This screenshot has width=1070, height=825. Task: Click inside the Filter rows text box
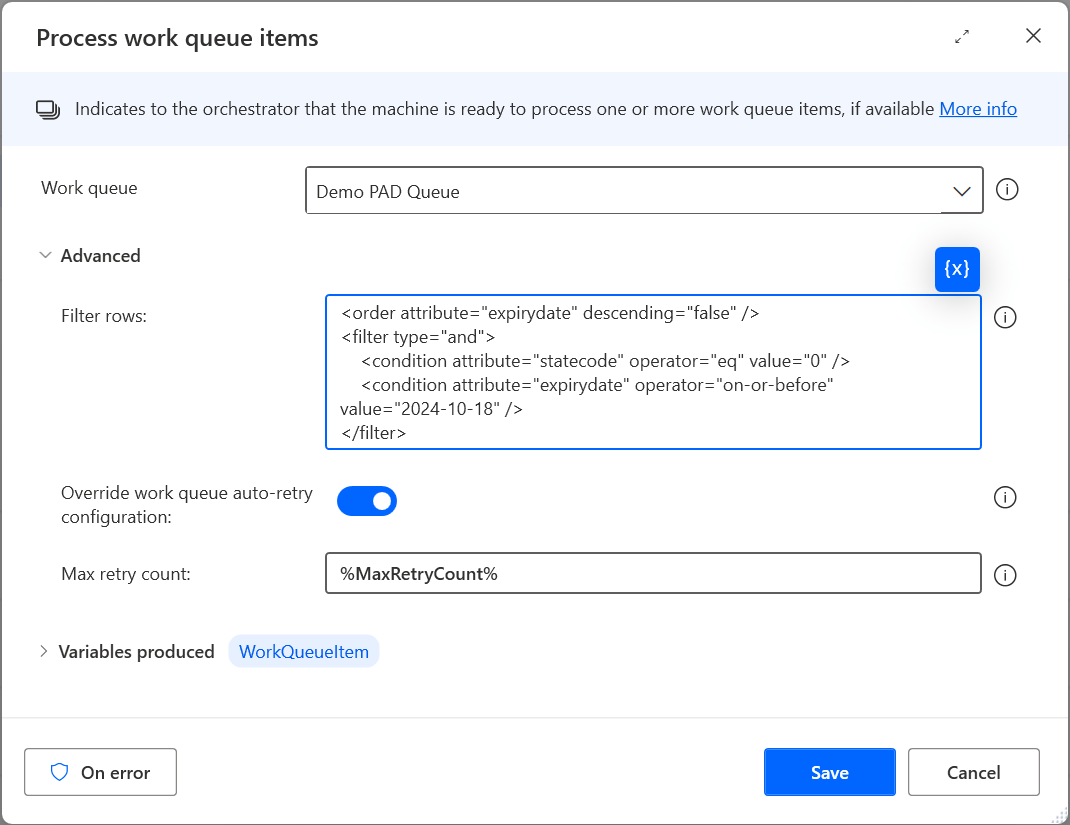click(652, 372)
